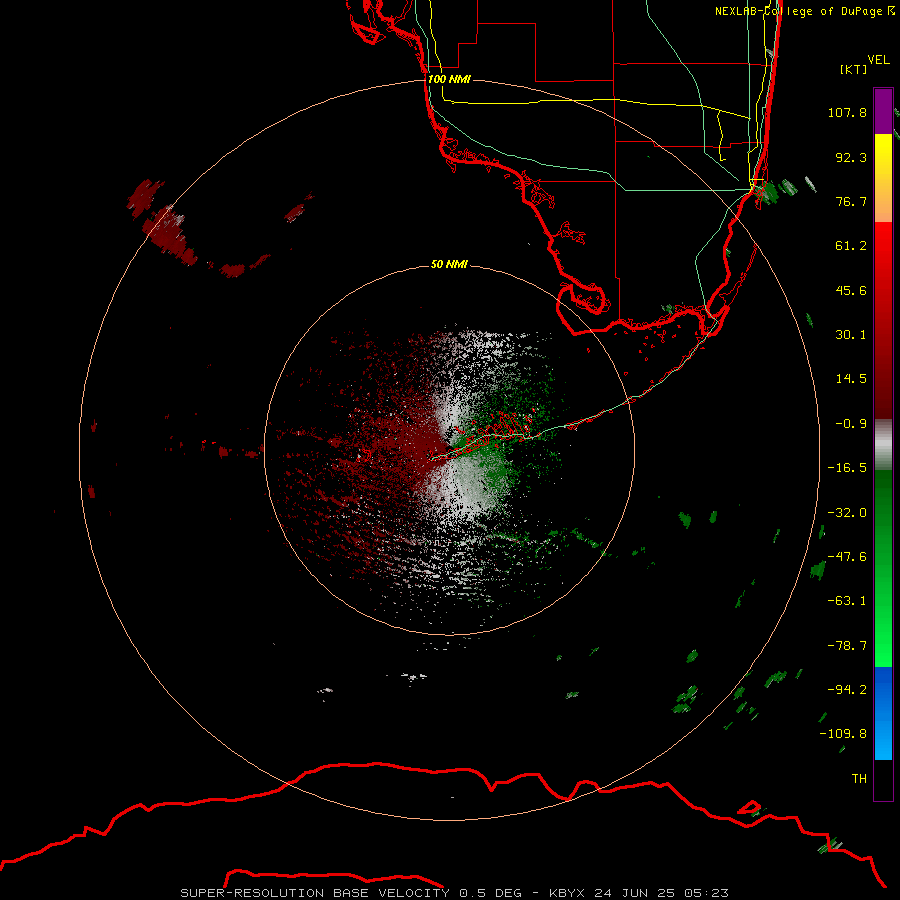Select the 30.1 legend value
The image size is (900, 900).
pos(851,335)
